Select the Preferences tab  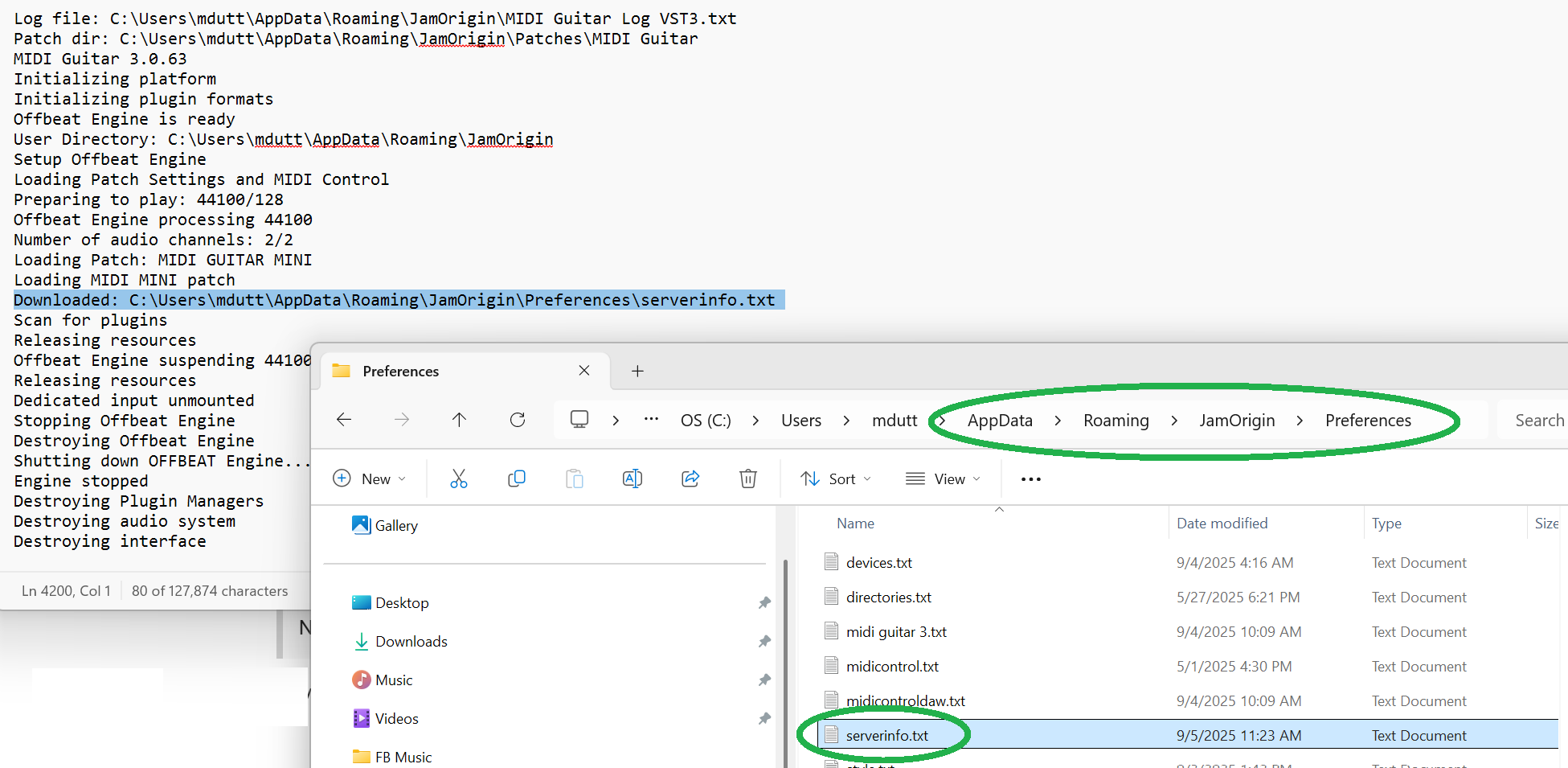point(465,371)
